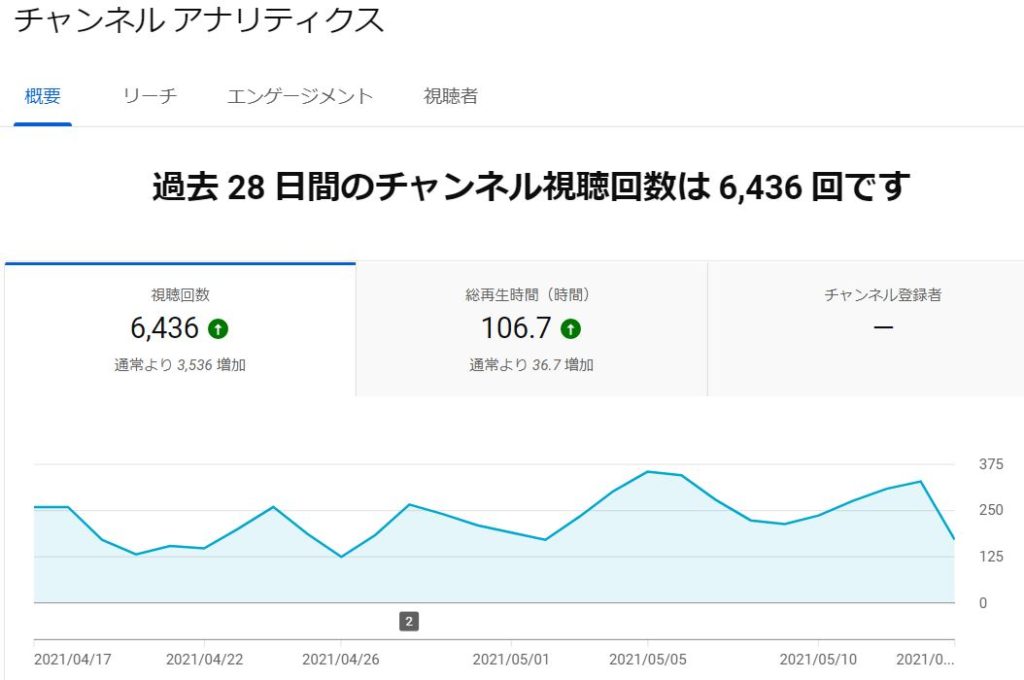The image size is (1024, 680).
Task: Go to the 視聴者 tab
Action: 450,97
